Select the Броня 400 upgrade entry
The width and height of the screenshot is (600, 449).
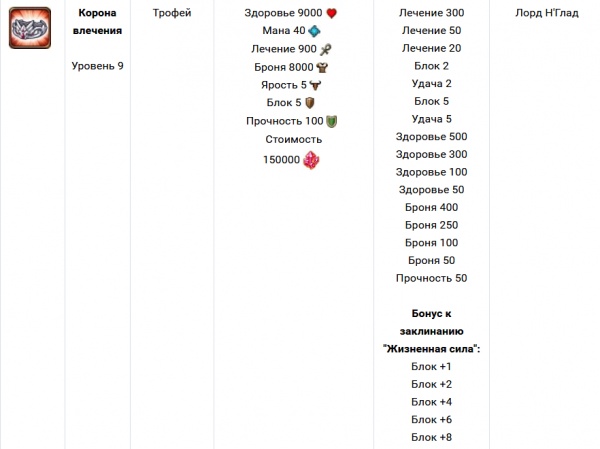pos(431,207)
